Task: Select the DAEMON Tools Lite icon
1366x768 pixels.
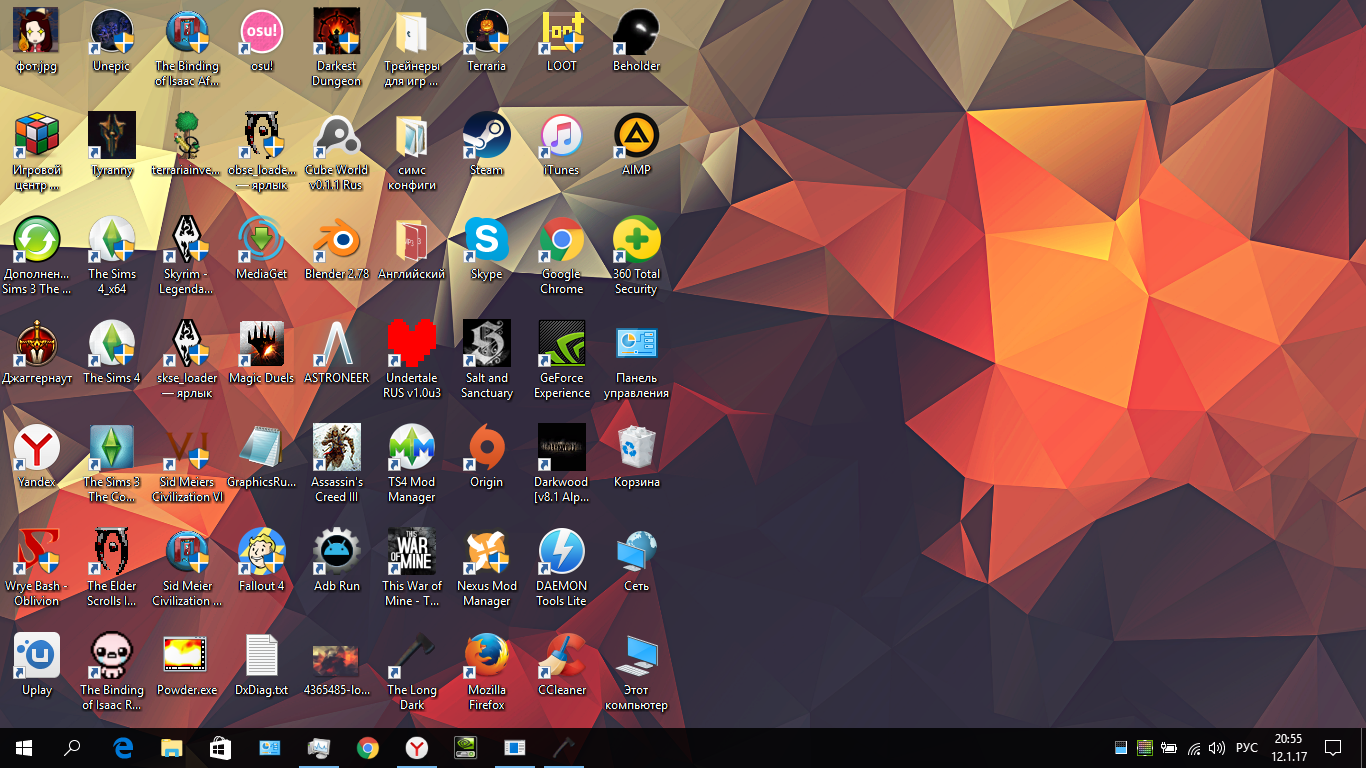Action: [x=562, y=552]
